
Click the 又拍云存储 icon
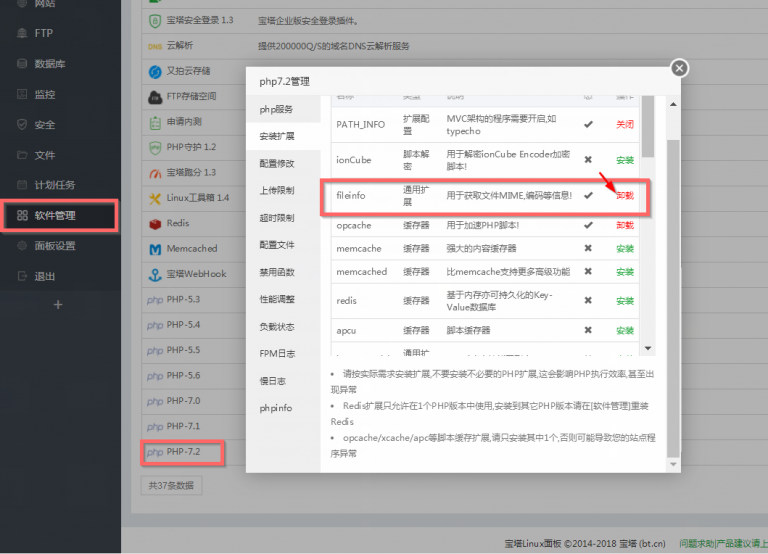click(155, 72)
